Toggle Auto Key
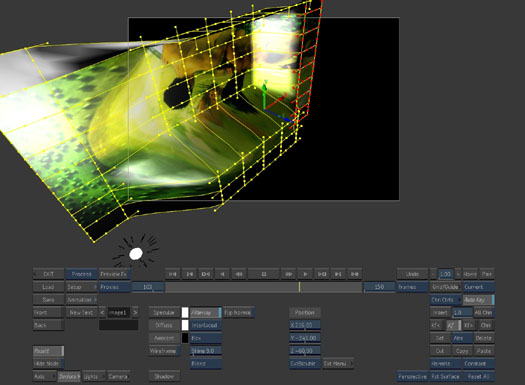The image size is (525, 385). click(478, 300)
